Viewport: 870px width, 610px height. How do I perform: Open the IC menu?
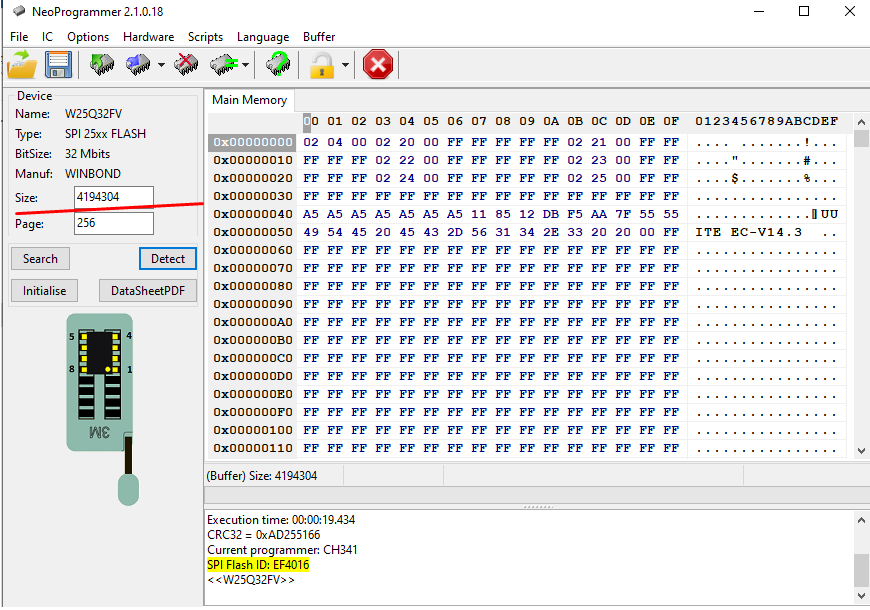[47, 37]
